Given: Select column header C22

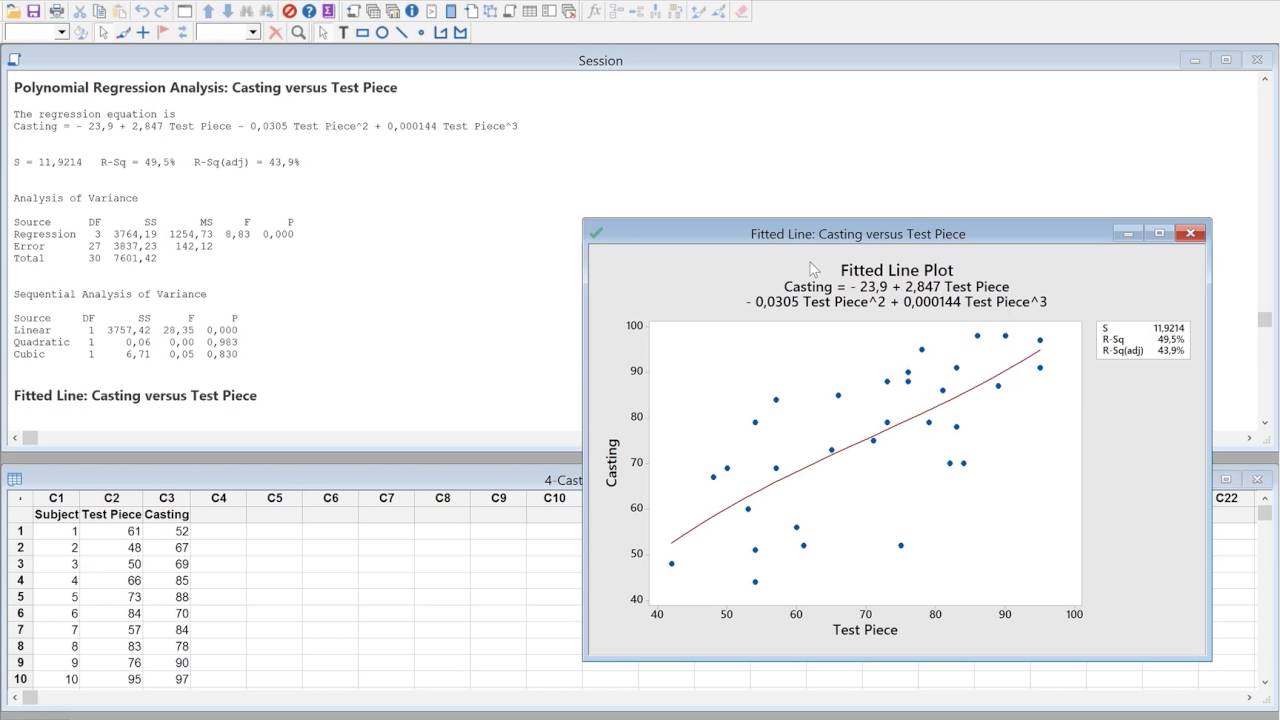Looking at the screenshot, I should point(1226,498).
